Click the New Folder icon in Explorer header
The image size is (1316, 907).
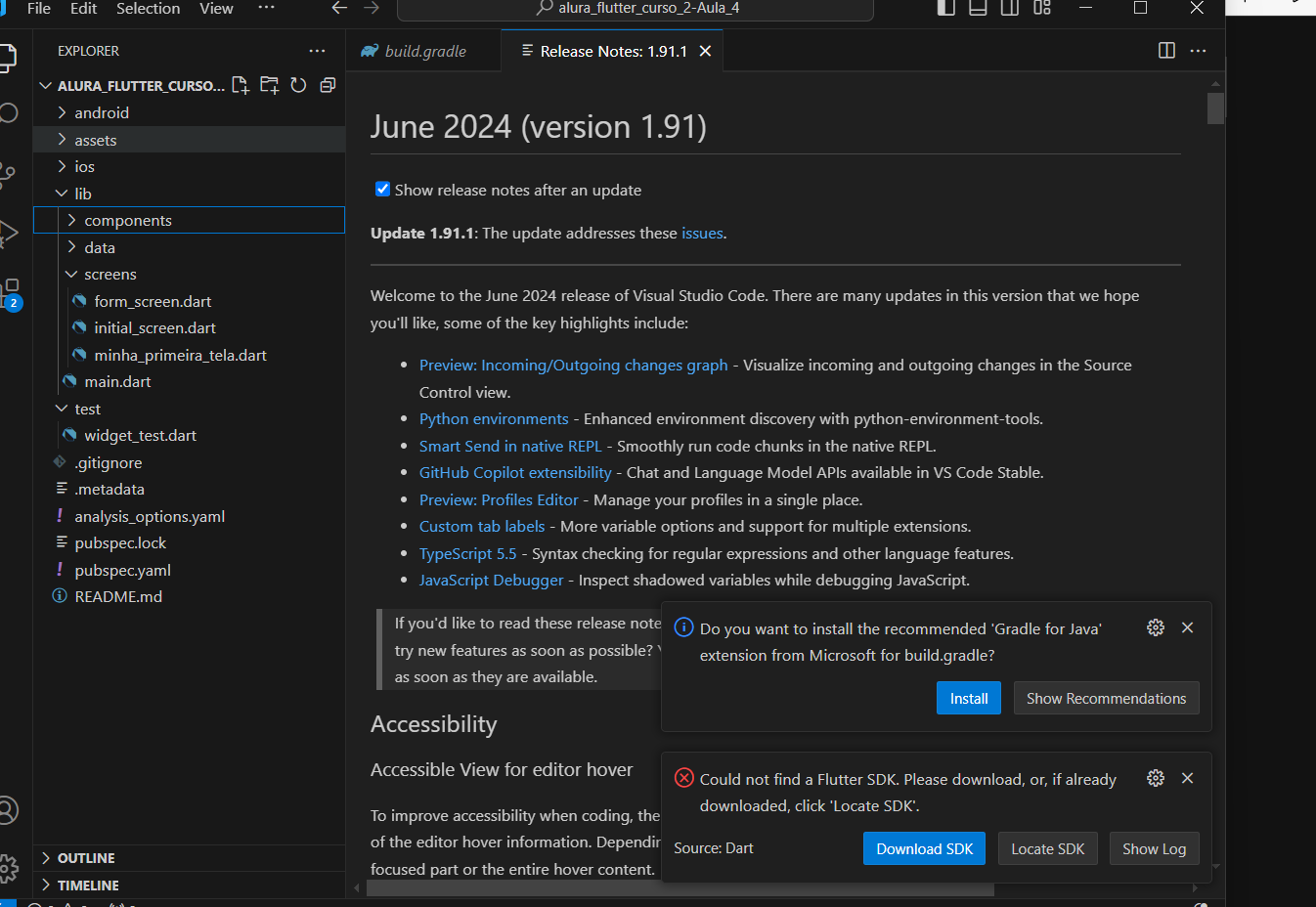tap(269, 85)
